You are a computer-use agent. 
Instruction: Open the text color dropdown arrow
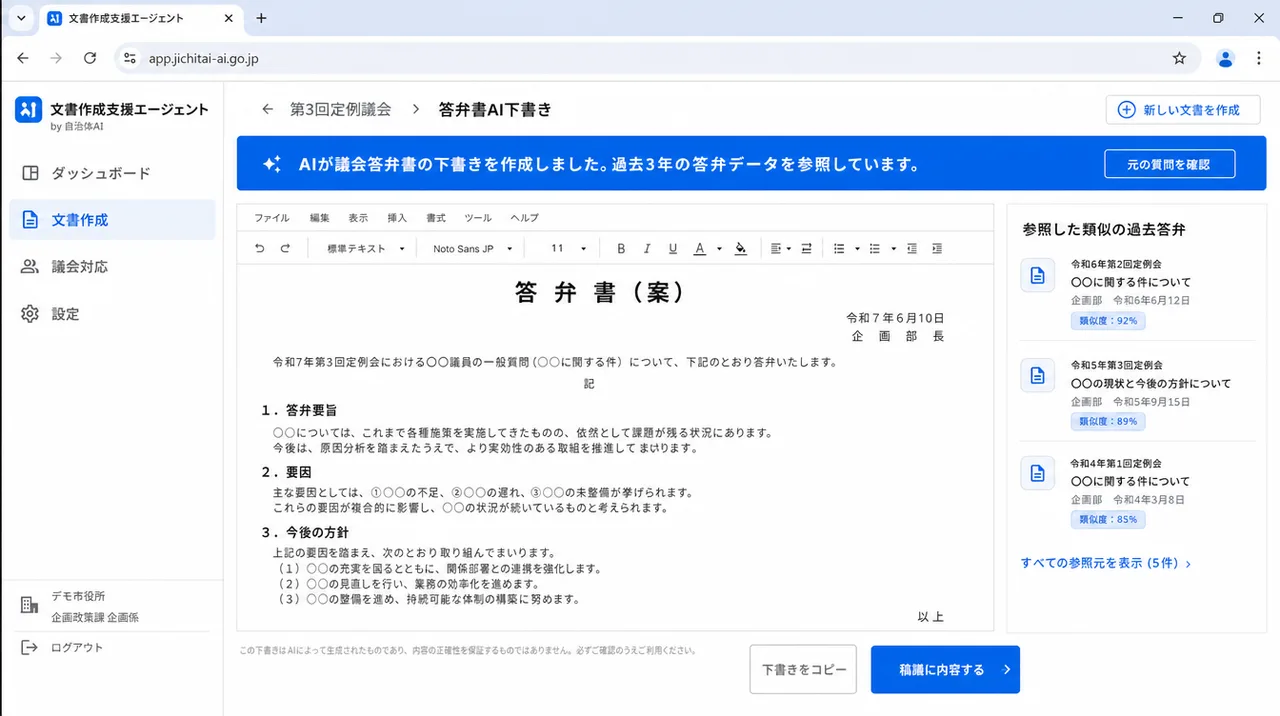tap(719, 249)
